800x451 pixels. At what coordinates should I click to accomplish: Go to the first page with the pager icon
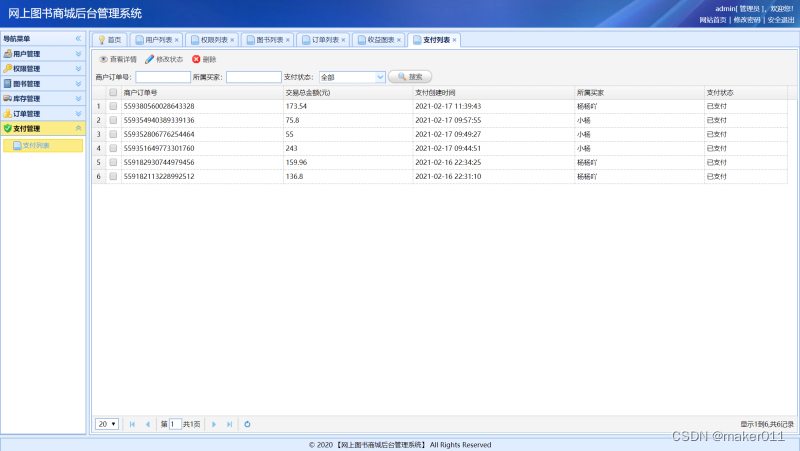click(132, 424)
